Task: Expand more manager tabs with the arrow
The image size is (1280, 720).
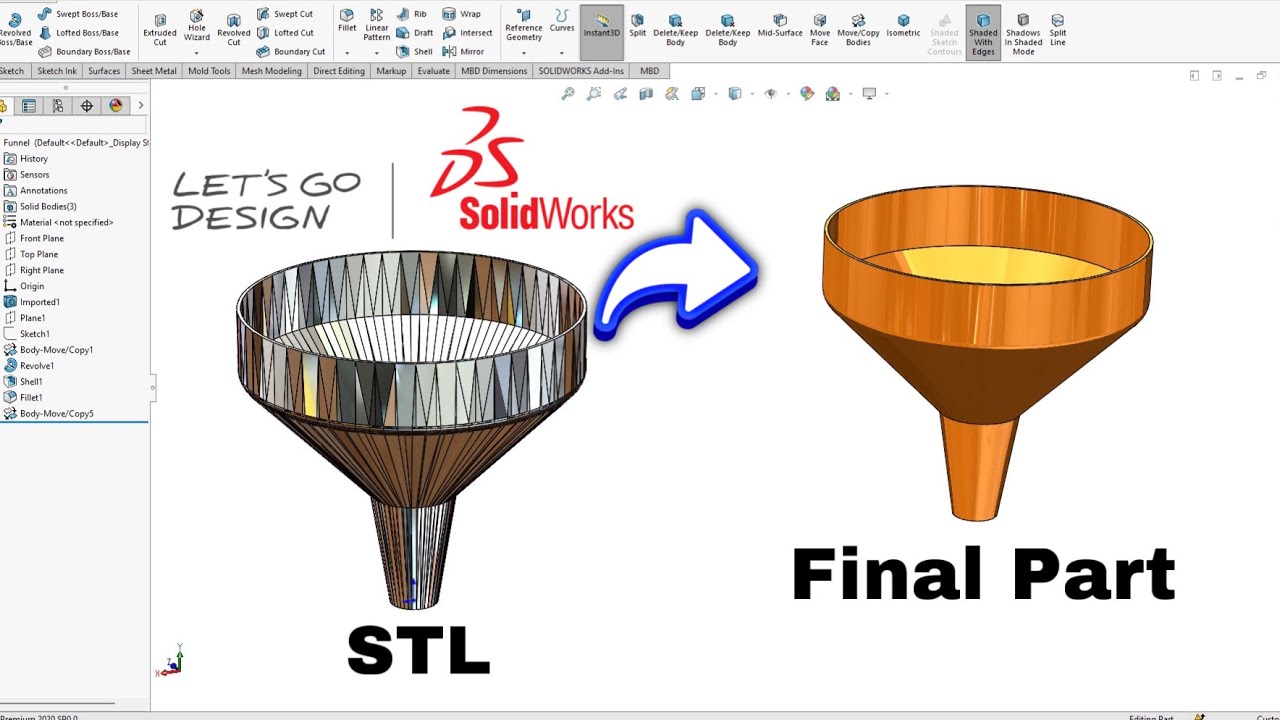Action: 140,105
